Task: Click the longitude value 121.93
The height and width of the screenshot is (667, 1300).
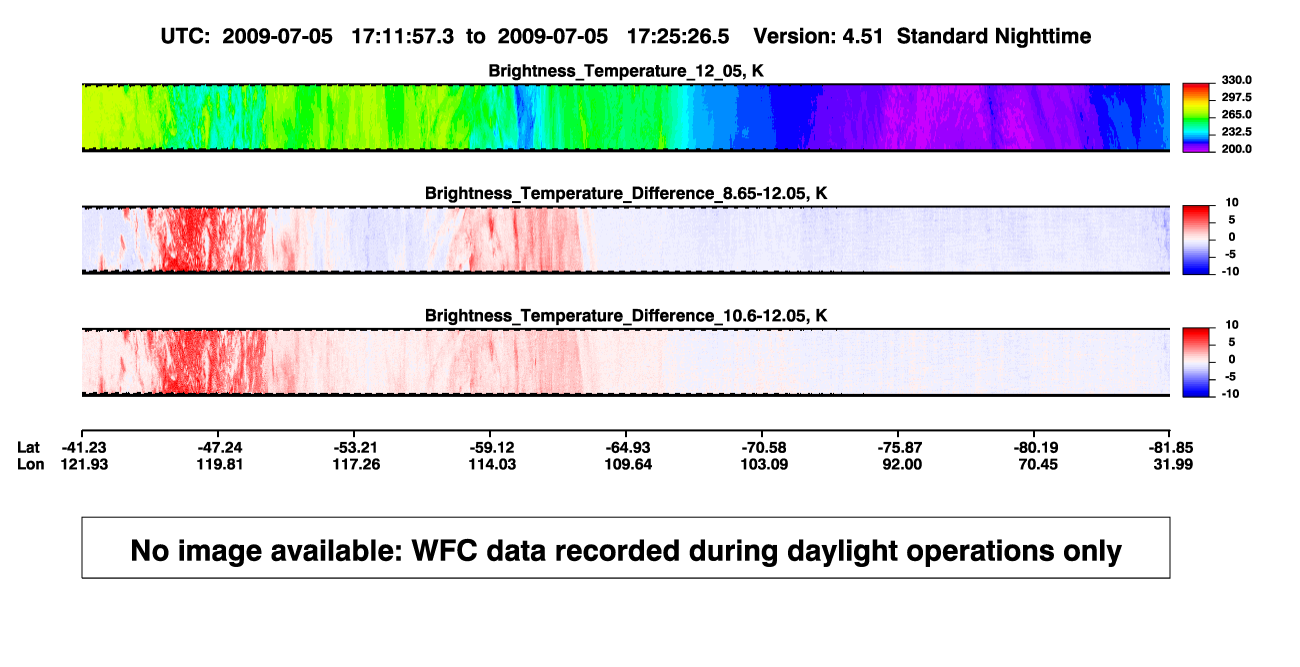Action: pos(84,464)
